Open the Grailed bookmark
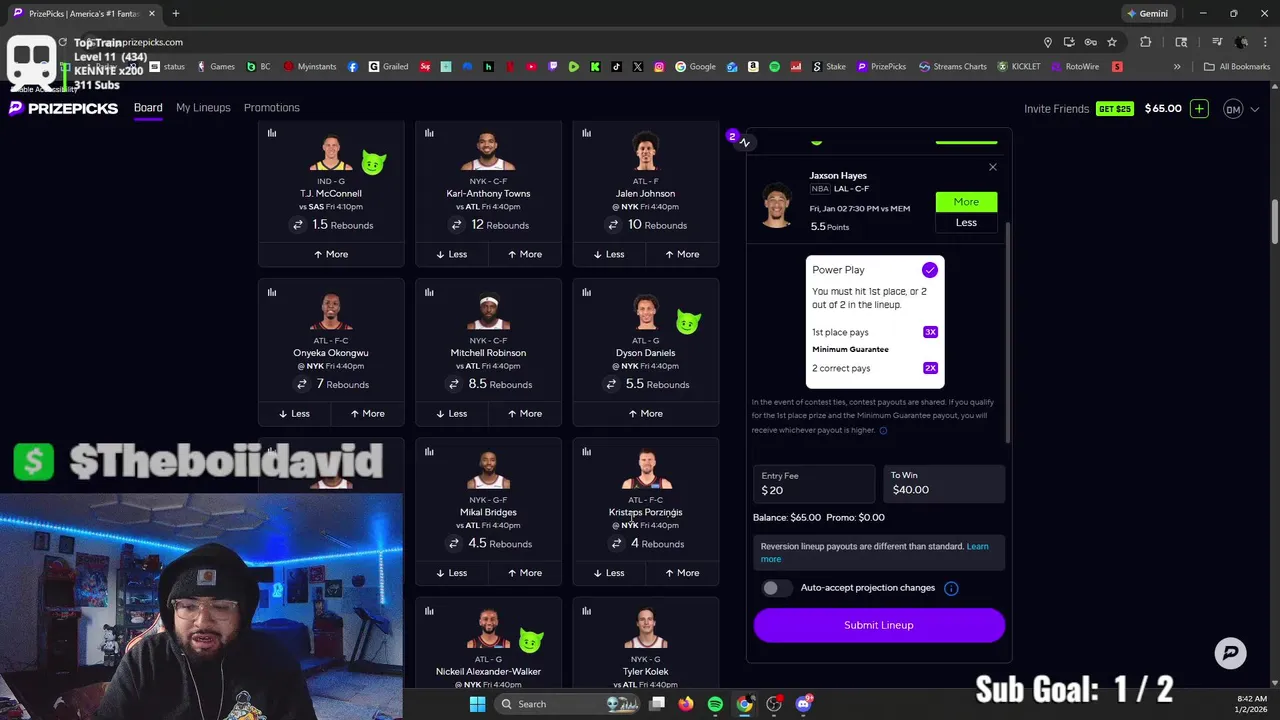Screen dimensions: 1280x720 coord(388,67)
